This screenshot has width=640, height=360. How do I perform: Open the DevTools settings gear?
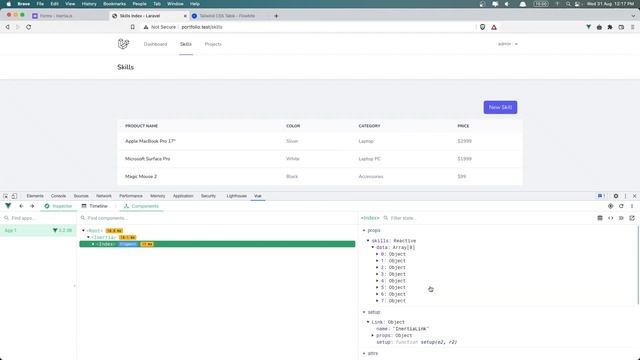[x=616, y=196]
